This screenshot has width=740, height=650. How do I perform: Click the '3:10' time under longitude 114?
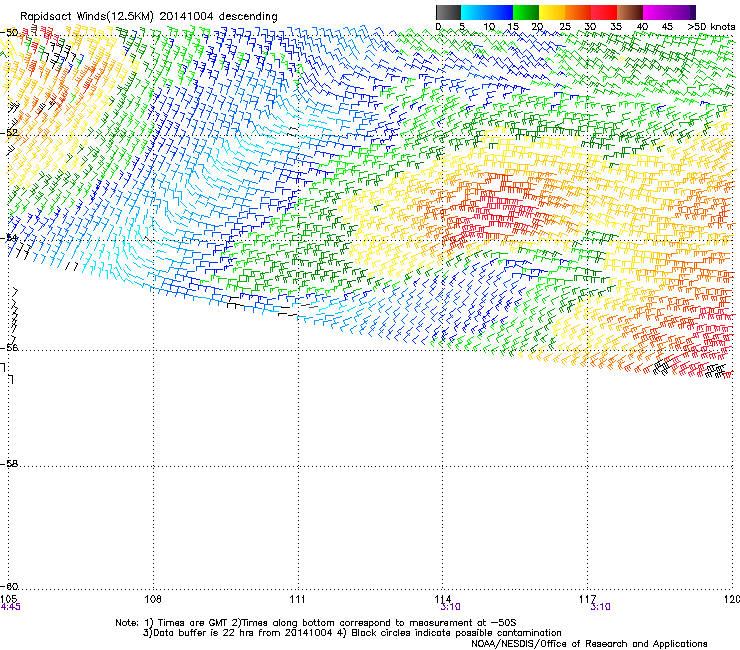tap(450, 607)
